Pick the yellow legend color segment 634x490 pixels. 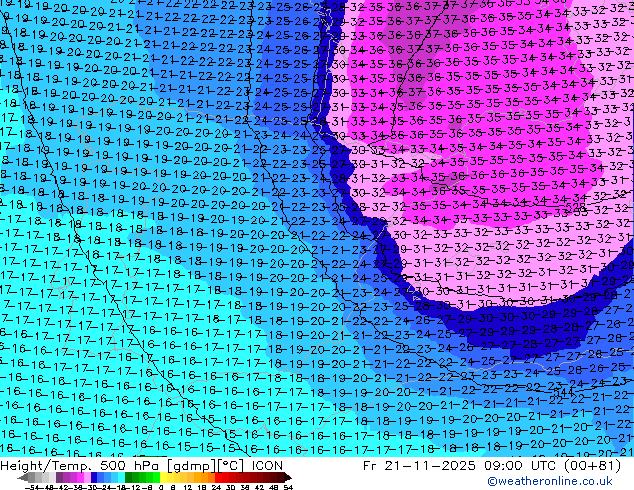[x=163, y=477]
